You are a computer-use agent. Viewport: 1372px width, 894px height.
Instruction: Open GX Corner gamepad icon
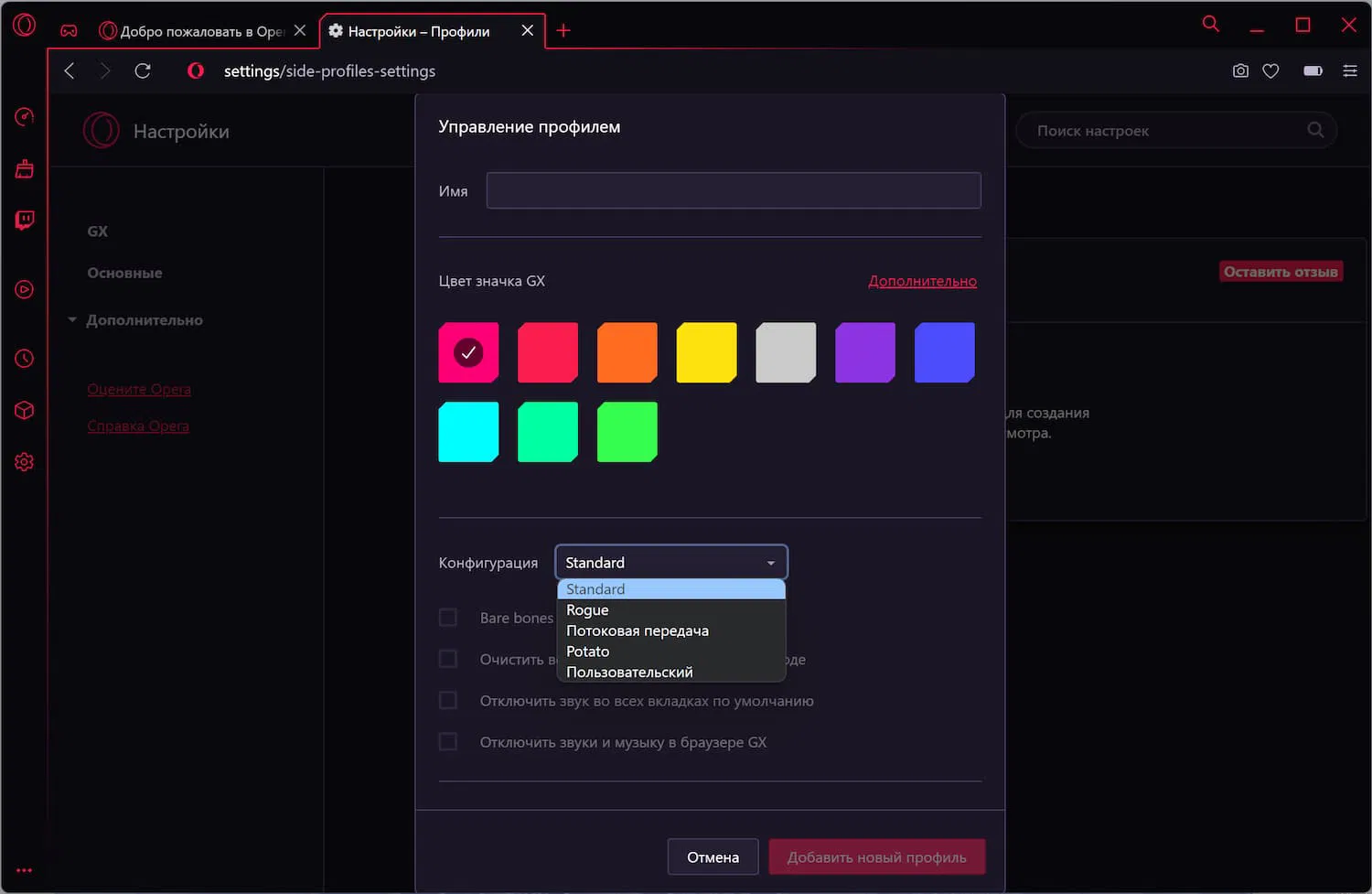(69, 30)
